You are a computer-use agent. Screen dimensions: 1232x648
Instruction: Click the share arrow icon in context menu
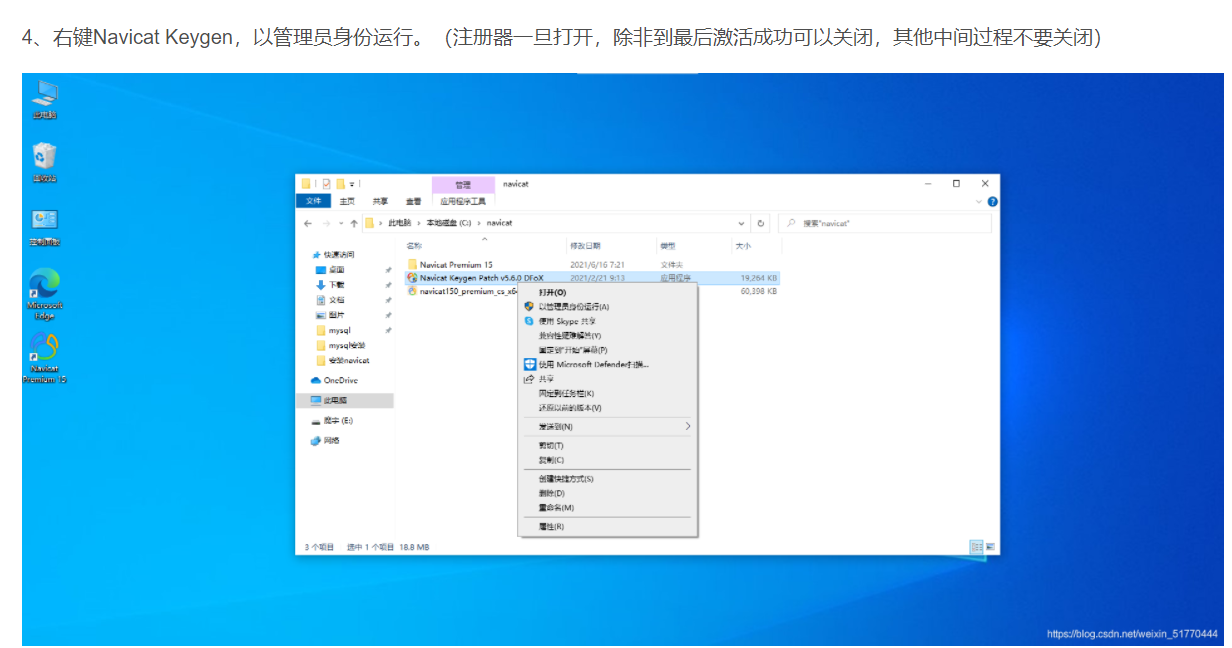(x=529, y=379)
